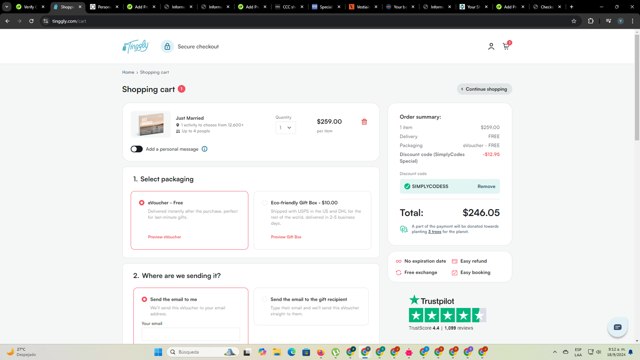Click the Tinggly logo
Viewport: 640px width, 360px height.
click(x=135, y=47)
